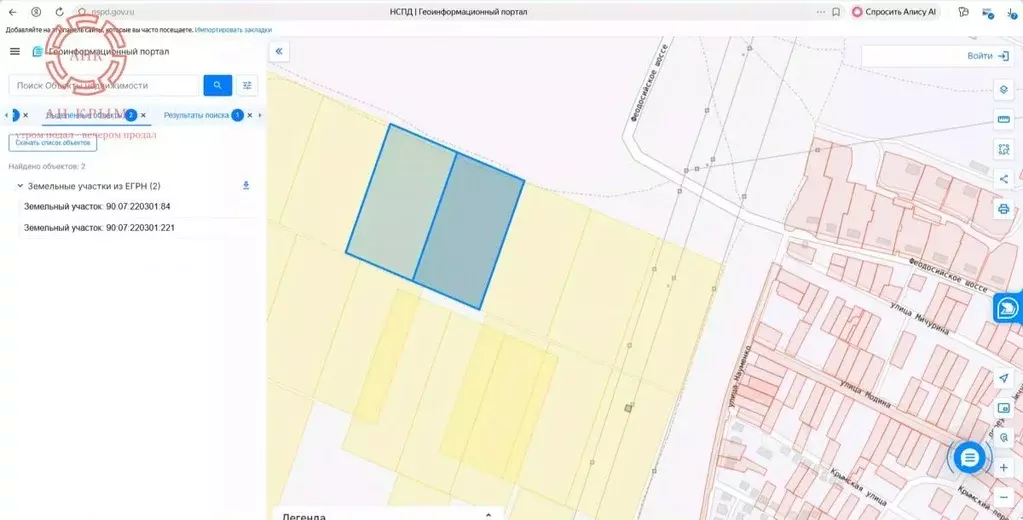Screen dimensions: 1023x520
Task: Close the Выделенные объекты tab
Action: pos(144,115)
